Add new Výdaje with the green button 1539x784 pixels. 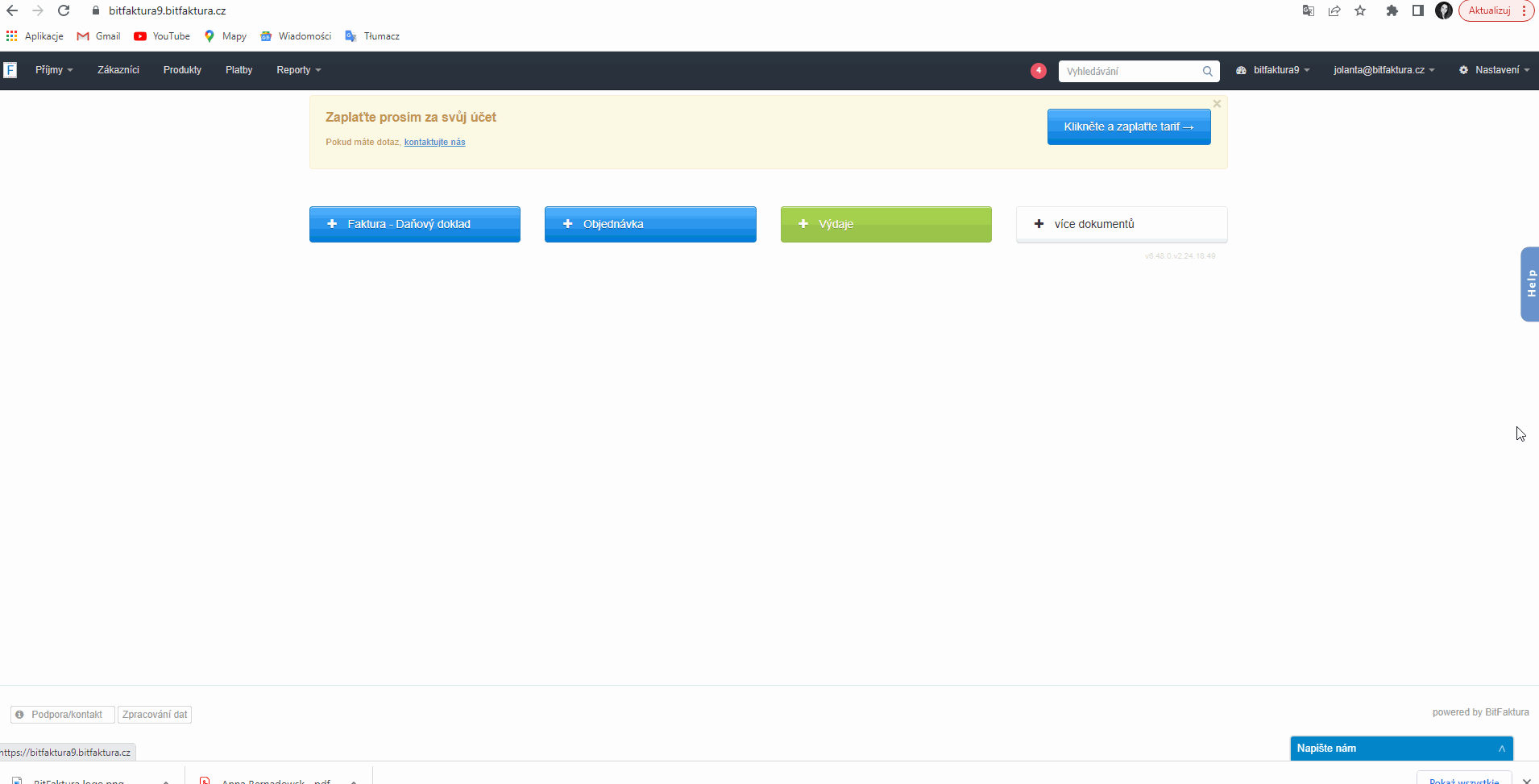(x=886, y=224)
